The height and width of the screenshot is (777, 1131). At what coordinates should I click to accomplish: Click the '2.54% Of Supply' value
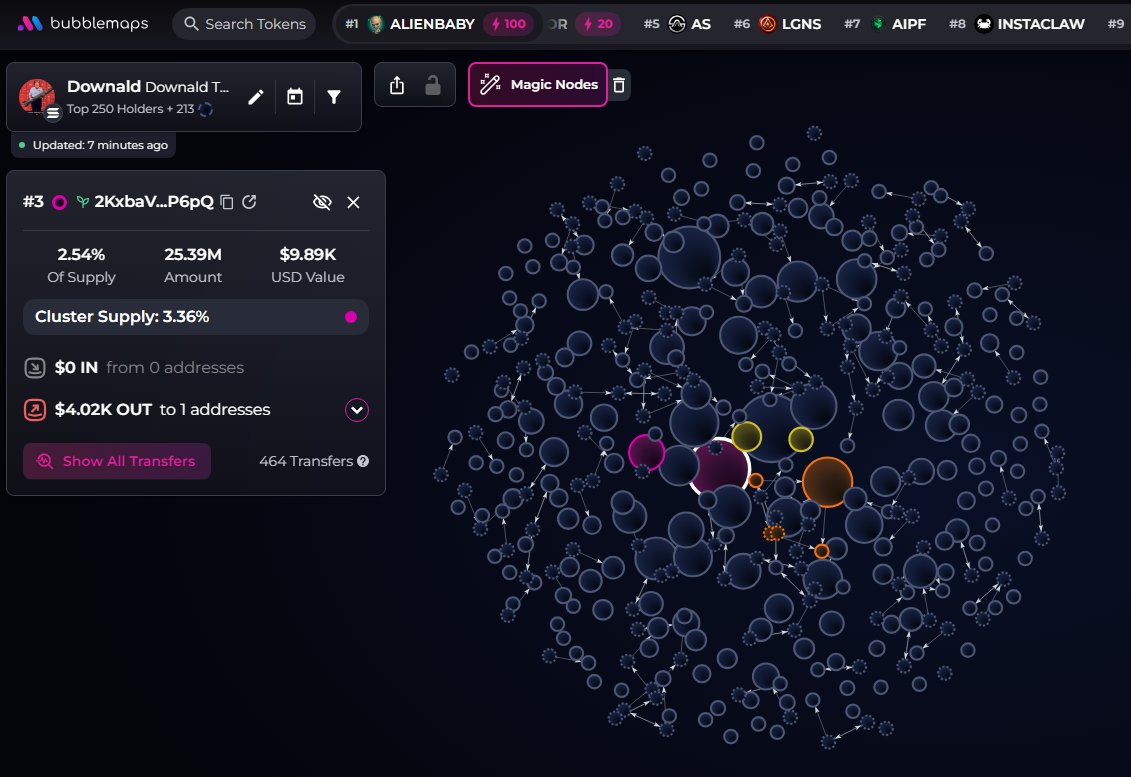(82, 265)
